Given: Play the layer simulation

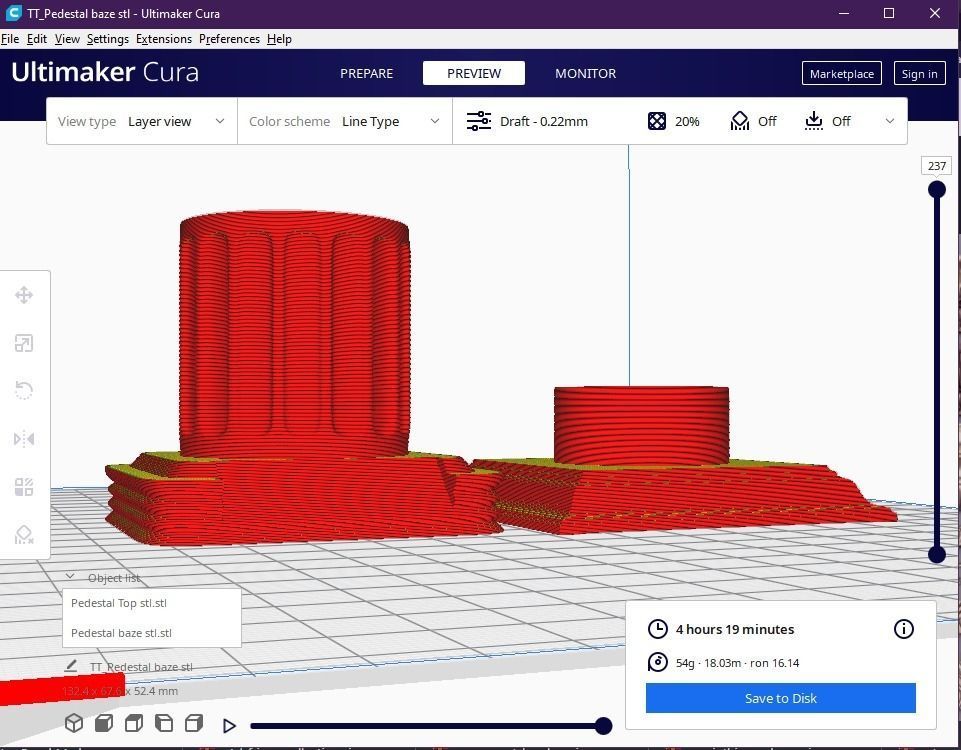Looking at the screenshot, I should [229, 726].
